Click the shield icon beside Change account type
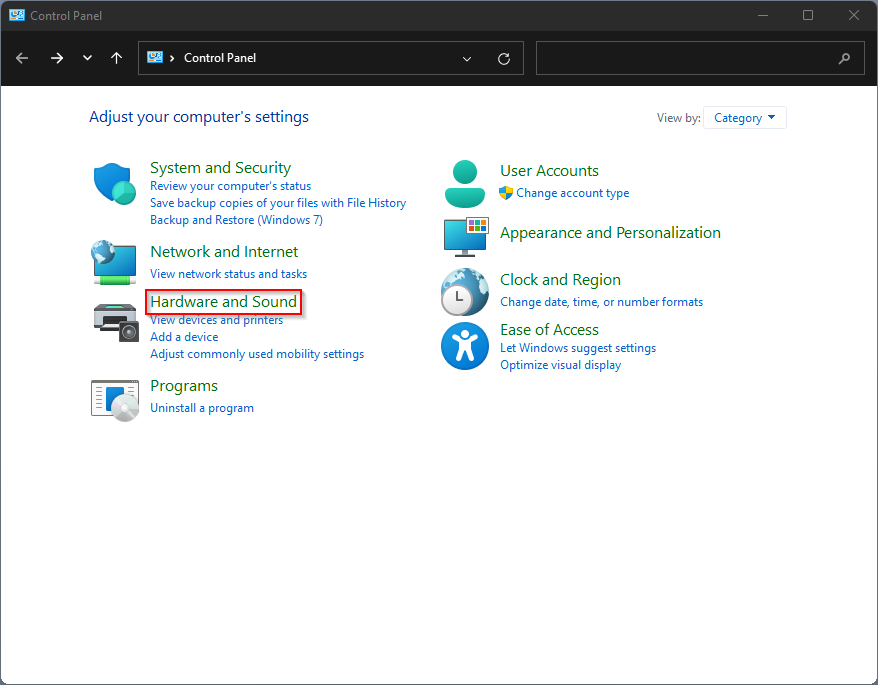878x685 pixels. coord(506,193)
